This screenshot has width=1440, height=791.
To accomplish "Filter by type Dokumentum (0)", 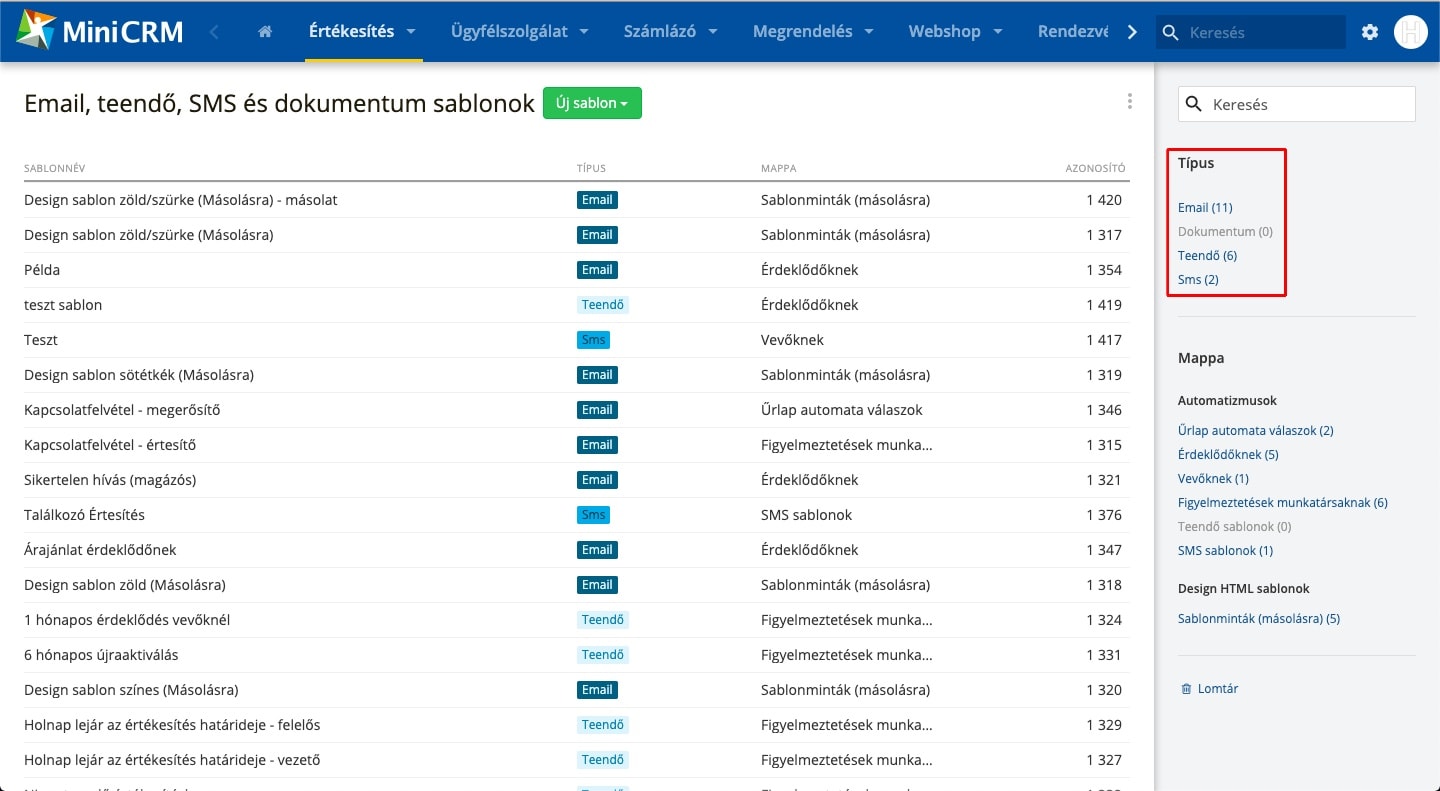I will 1225,232.
